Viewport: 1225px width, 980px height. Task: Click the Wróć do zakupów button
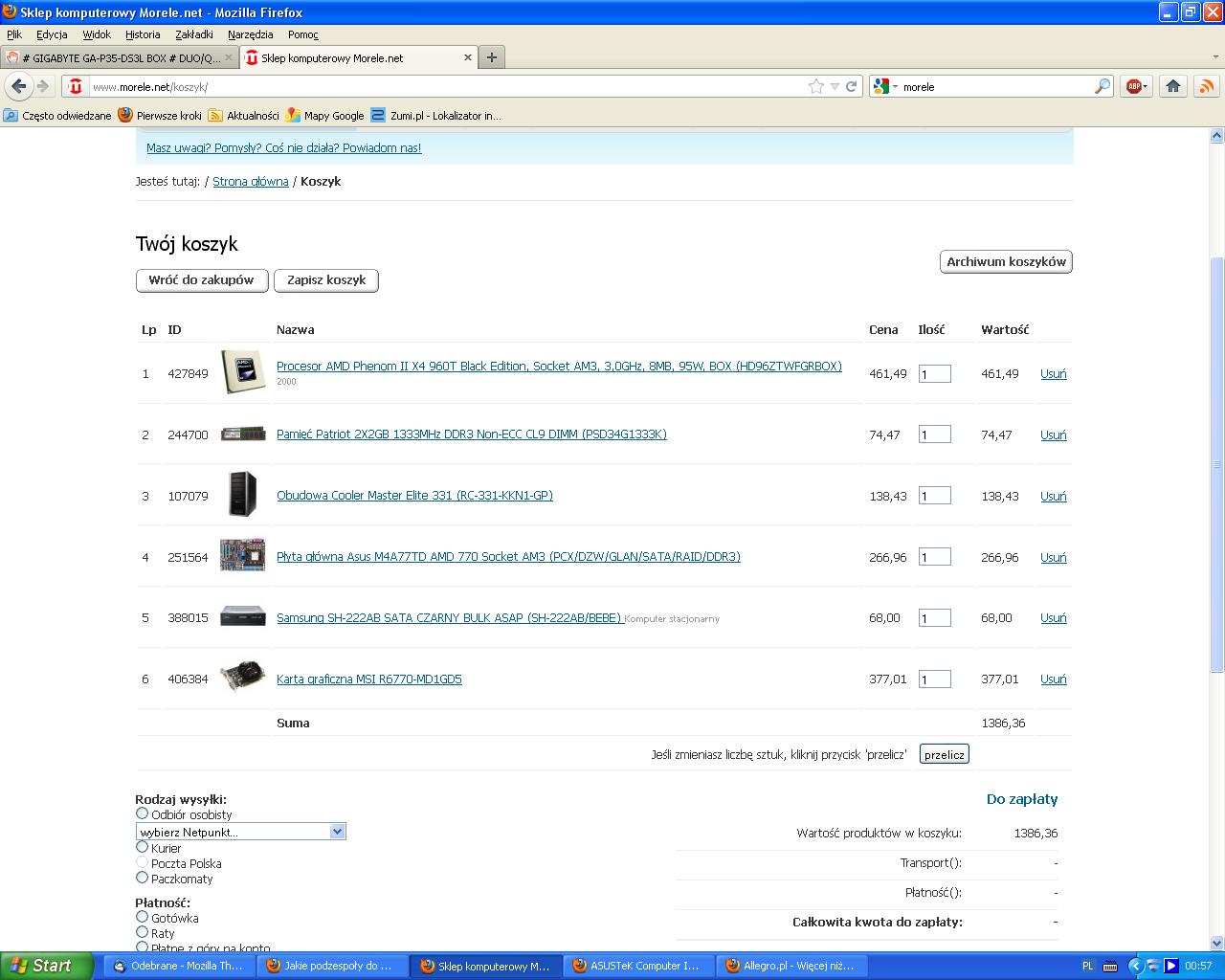point(201,280)
